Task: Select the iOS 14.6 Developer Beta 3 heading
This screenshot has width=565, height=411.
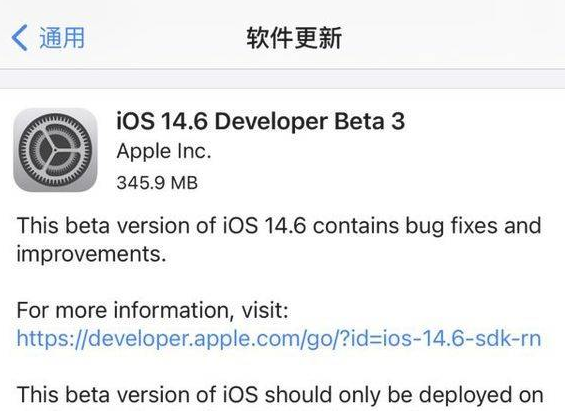Action: (x=261, y=121)
